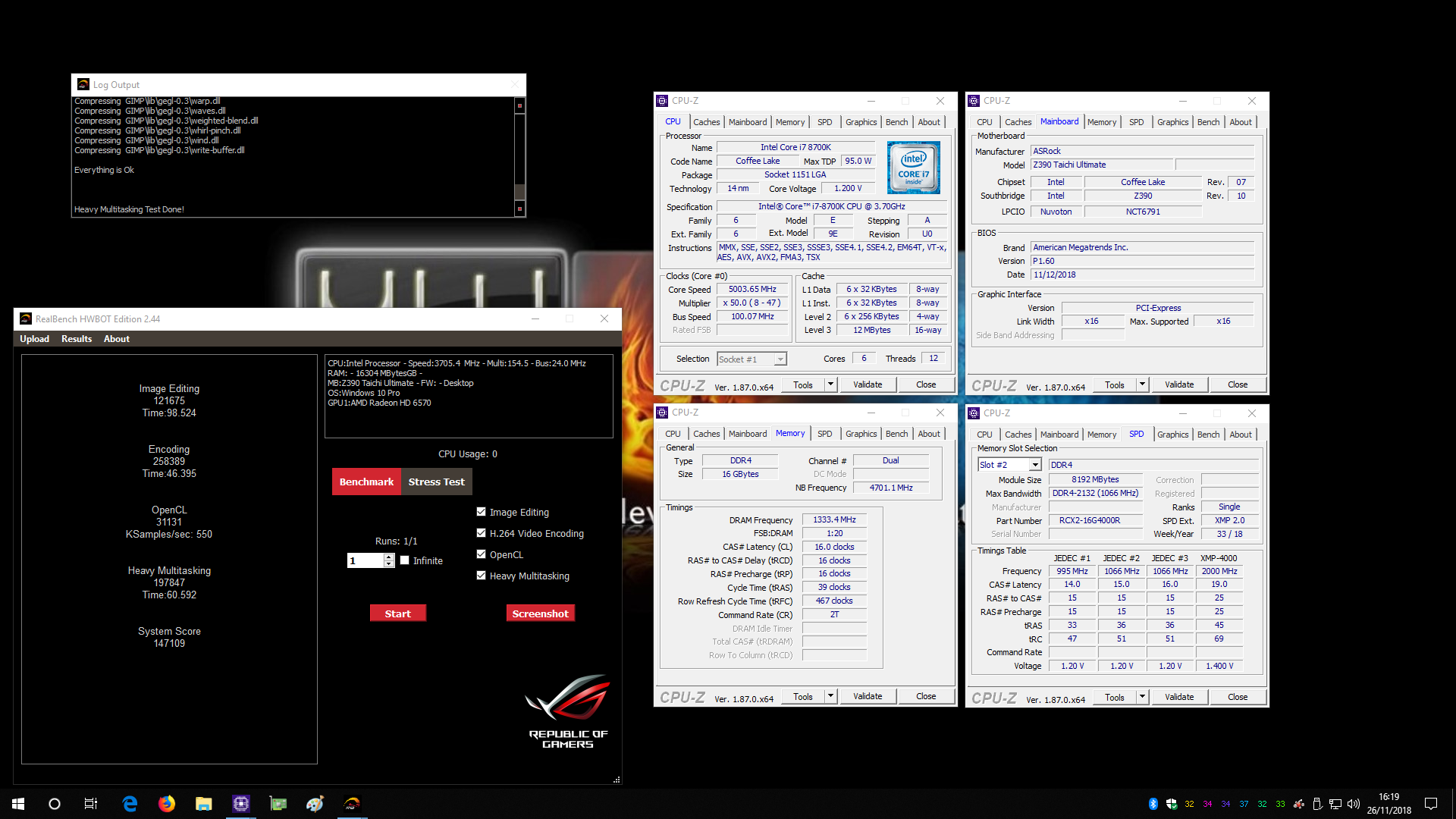Click Tools button in CPU-Z SPD window
The width and height of the screenshot is (1456, 819).
(1114, 697)
